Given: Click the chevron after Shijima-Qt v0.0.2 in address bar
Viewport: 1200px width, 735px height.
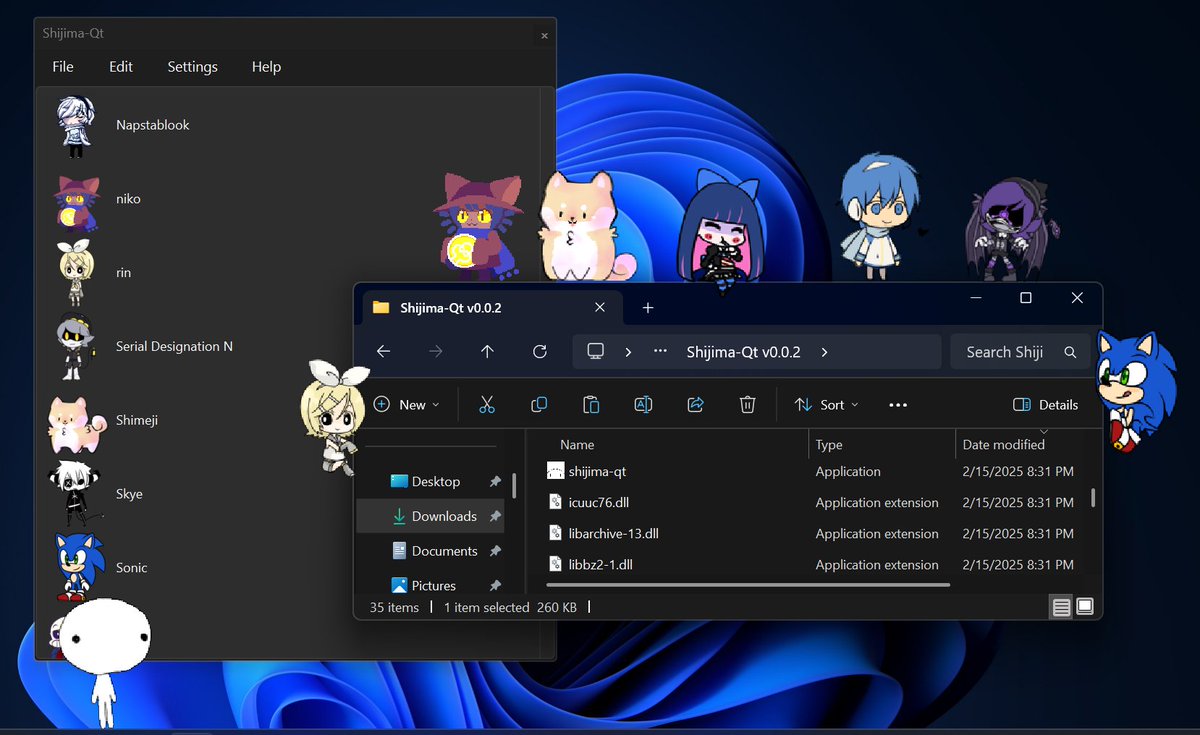Looking at the screenshot, I should click(824, 352).
